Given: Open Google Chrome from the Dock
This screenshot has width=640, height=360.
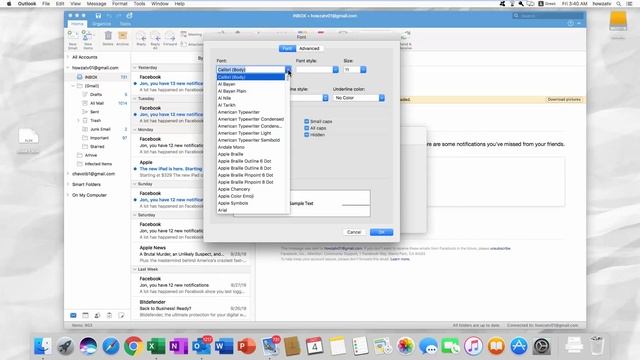Looking at the screenshot, I should 133,346.
